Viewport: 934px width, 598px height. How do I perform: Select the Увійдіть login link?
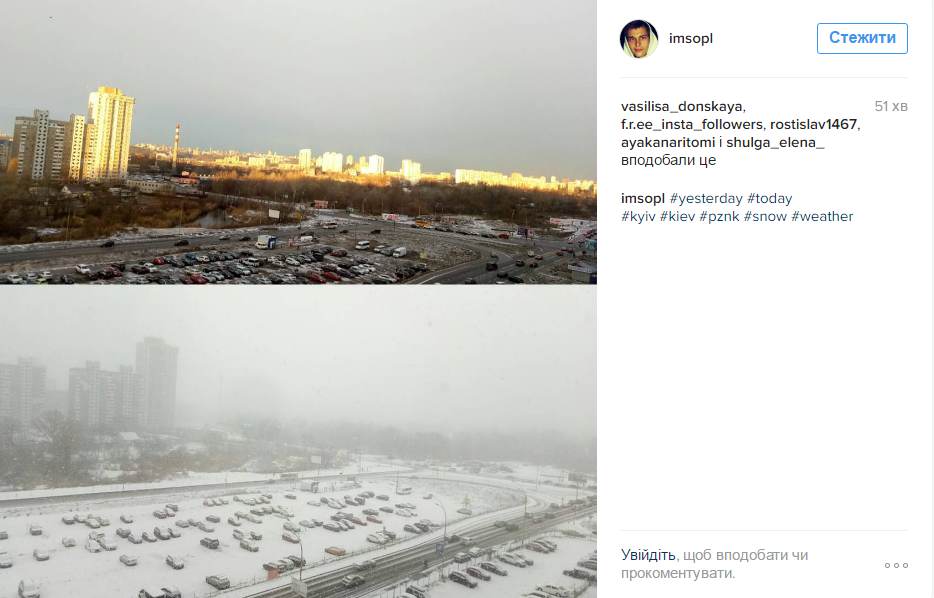(x=648, y=555)
